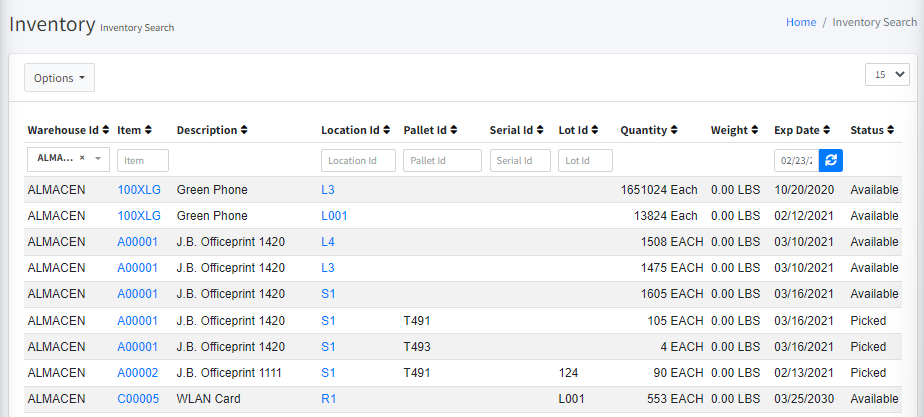
Task: Click the Exp Date filter field
Action: tap(796, 161)
